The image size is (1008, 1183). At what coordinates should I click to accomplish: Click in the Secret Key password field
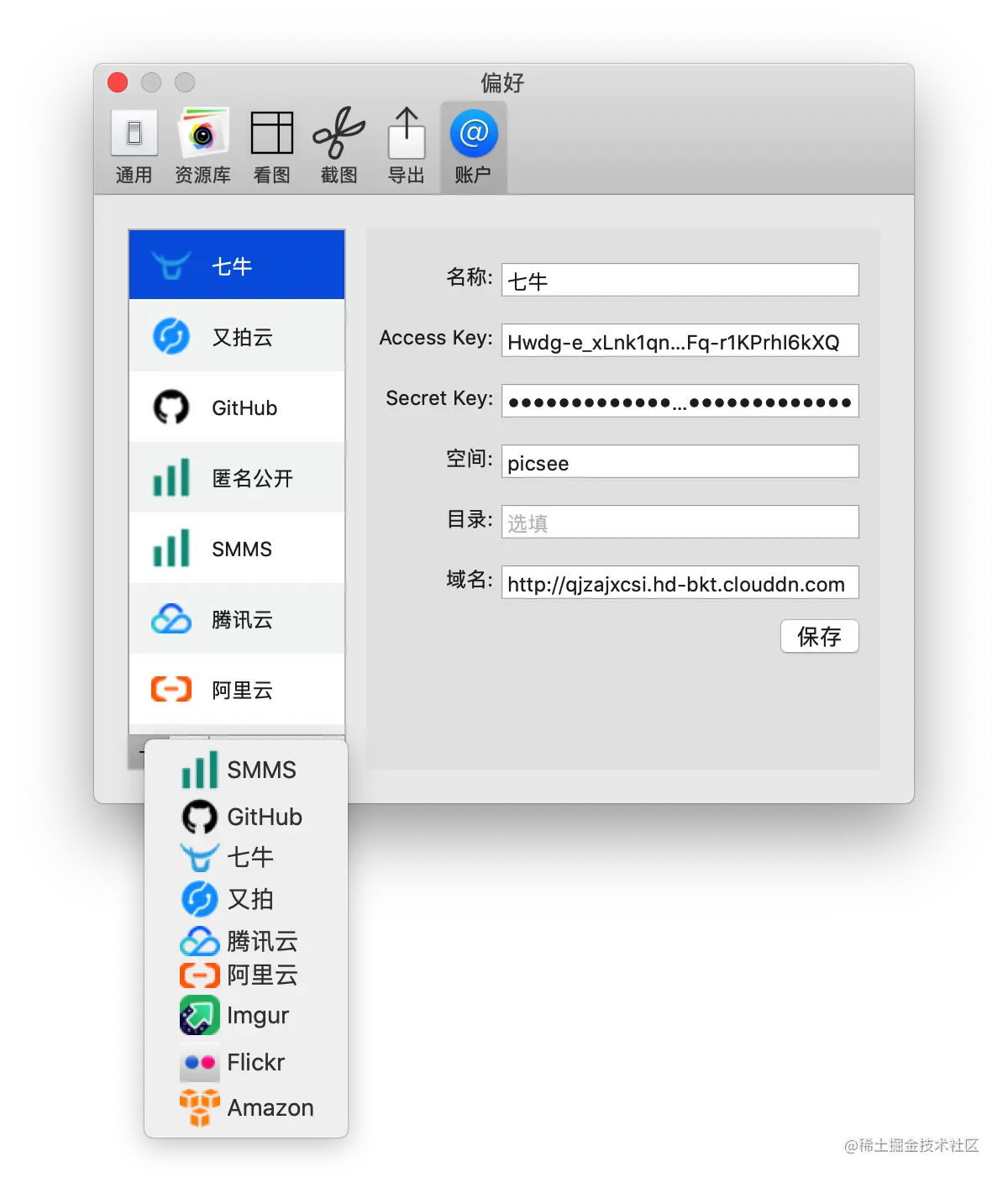tap(680, 401)
